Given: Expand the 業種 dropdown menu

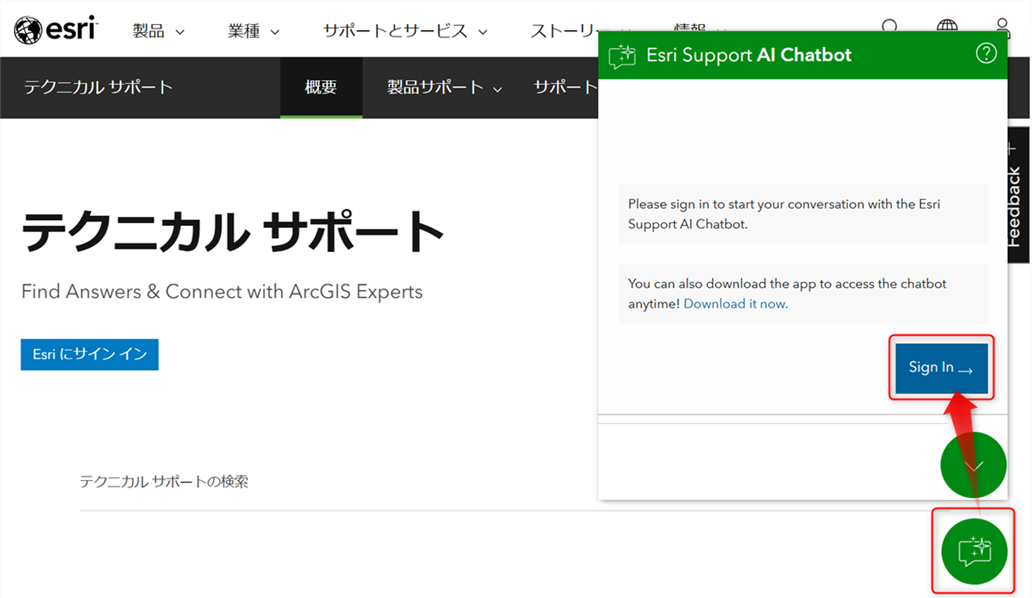Looking at the screenshot, I should point(253,31).
